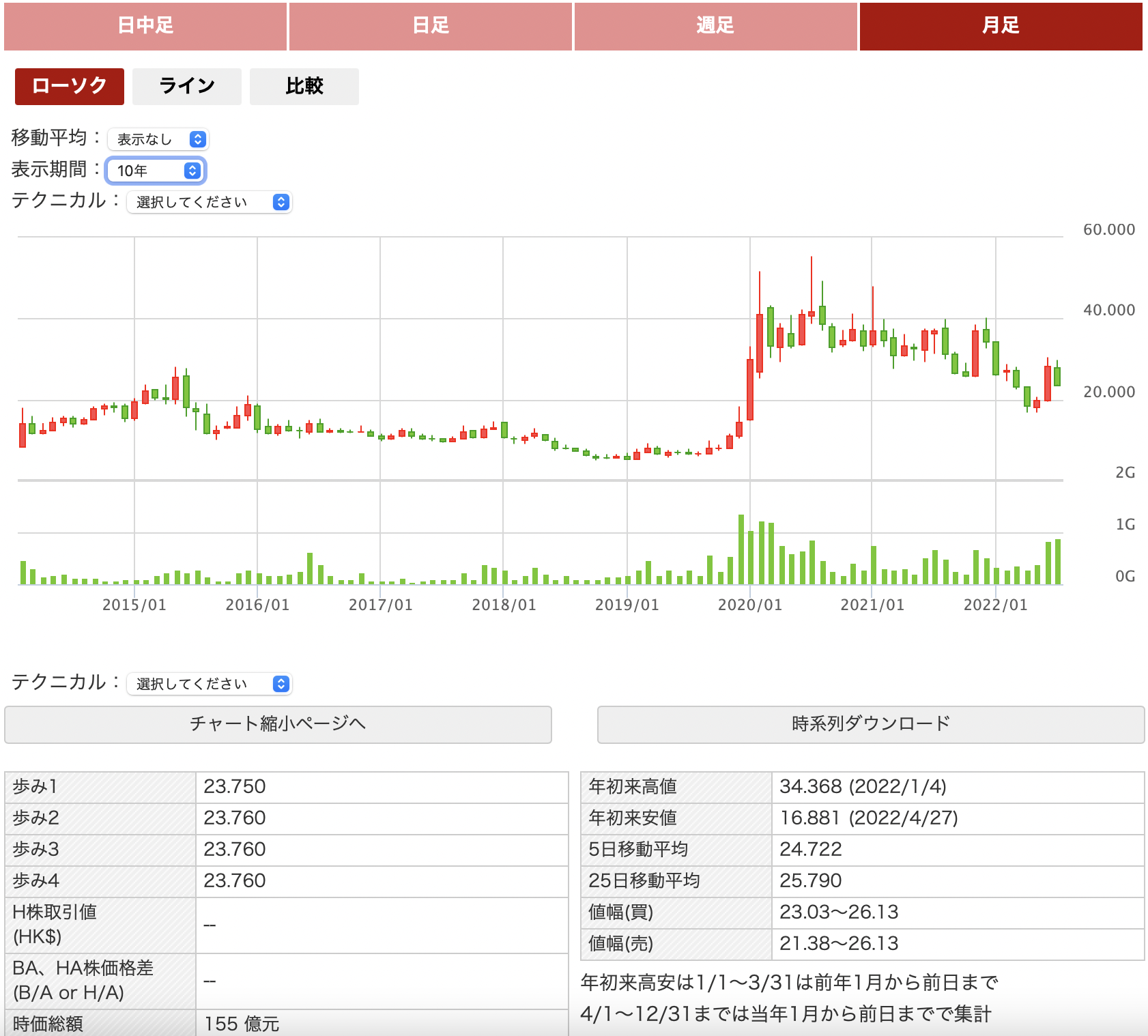Open the 比較 comparison chart mode

click(304, 86)
